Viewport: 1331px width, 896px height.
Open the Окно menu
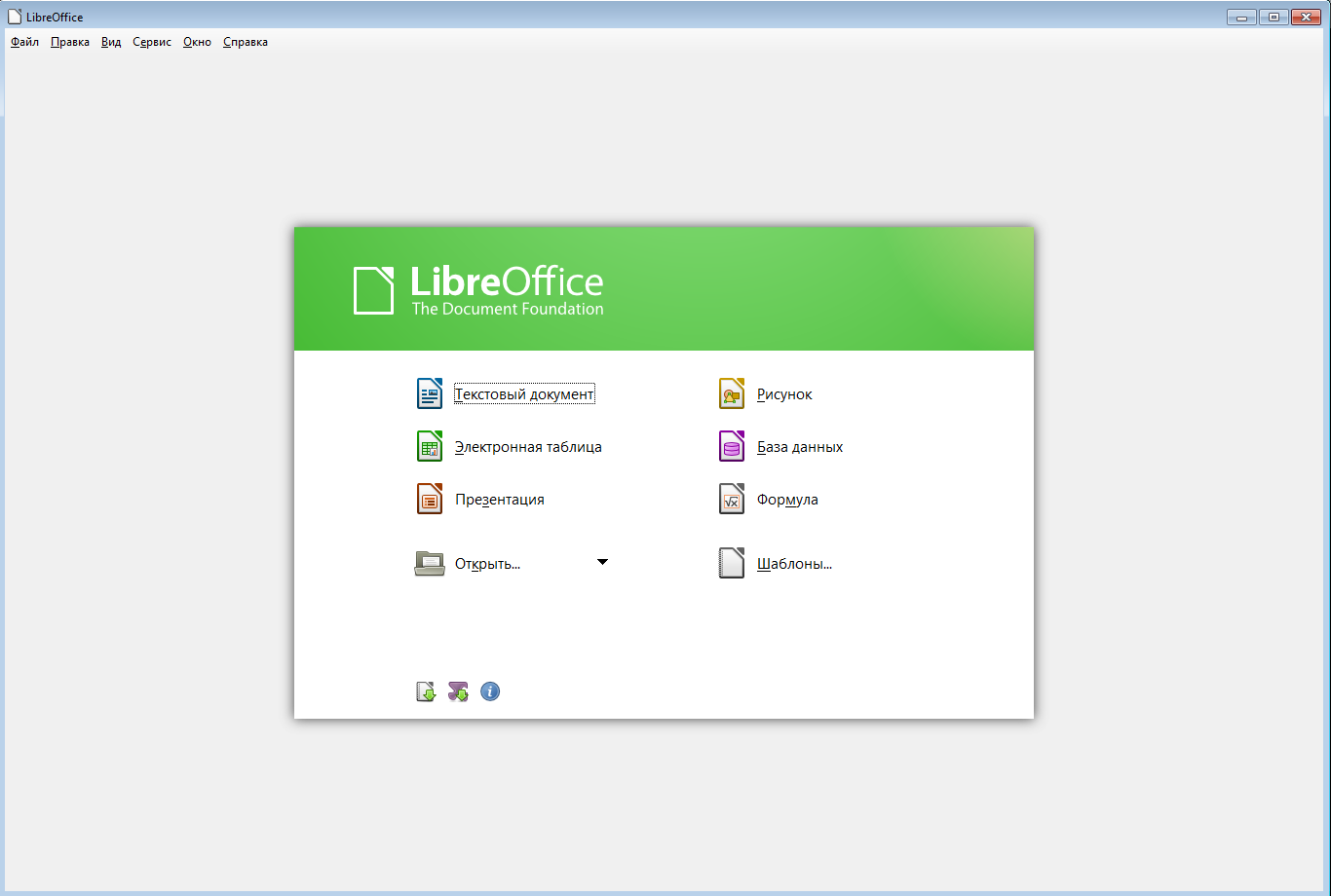pyautogui.click(x=197, y=42)
